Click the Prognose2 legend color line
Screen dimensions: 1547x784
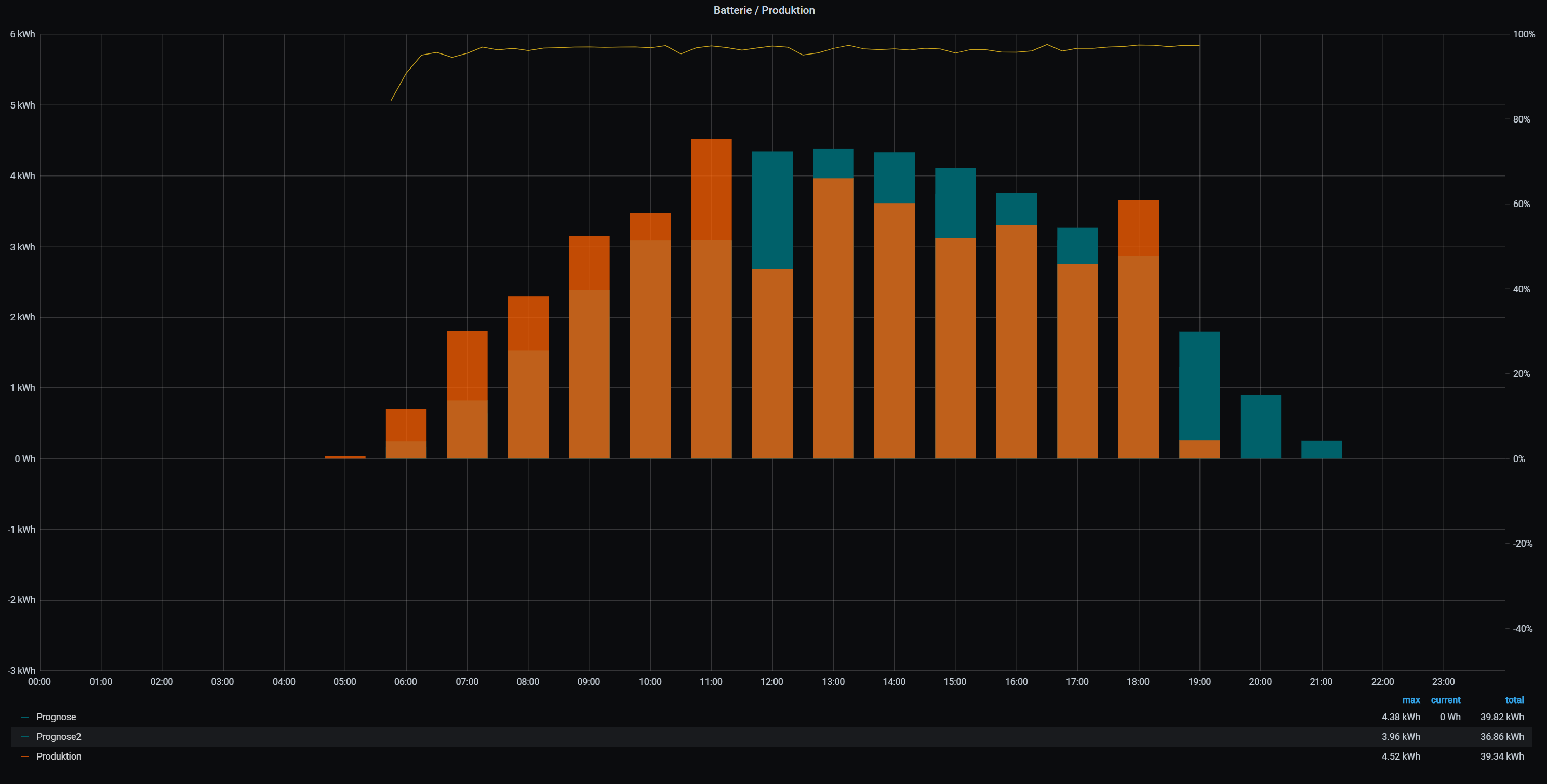(x=24, y=737)
